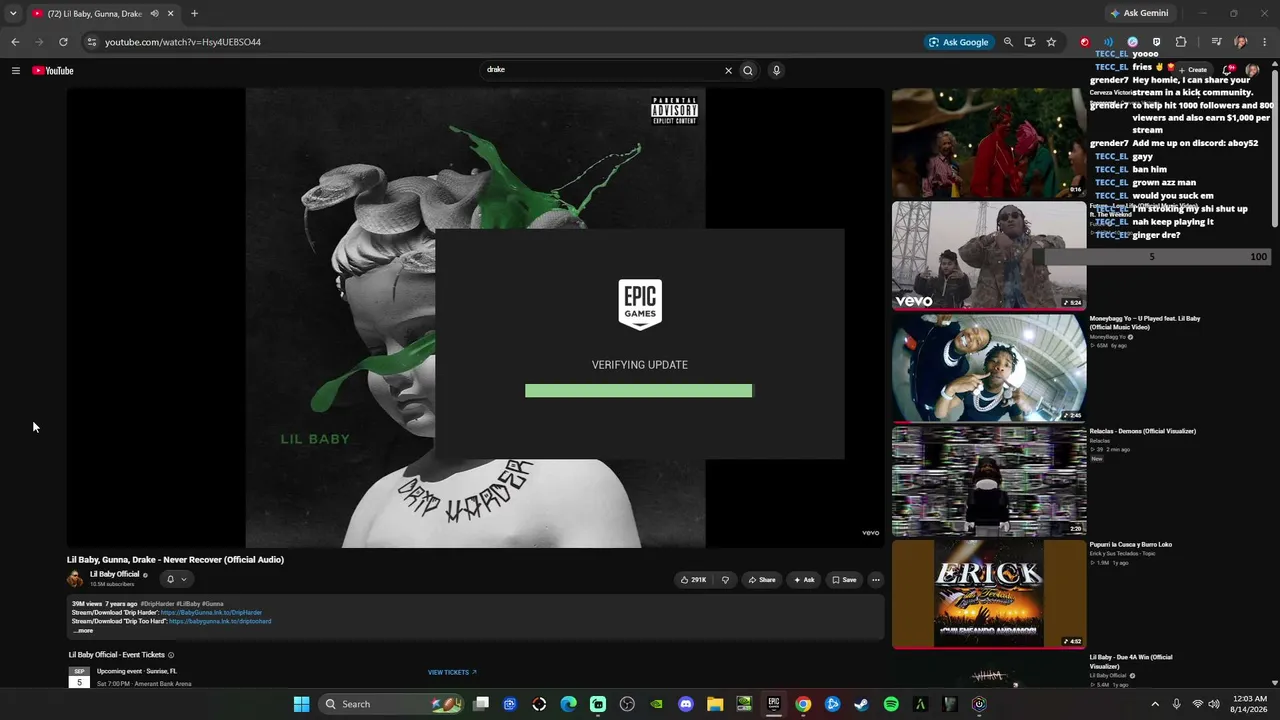
Task: Install this page as an app
Action: 1029,42
